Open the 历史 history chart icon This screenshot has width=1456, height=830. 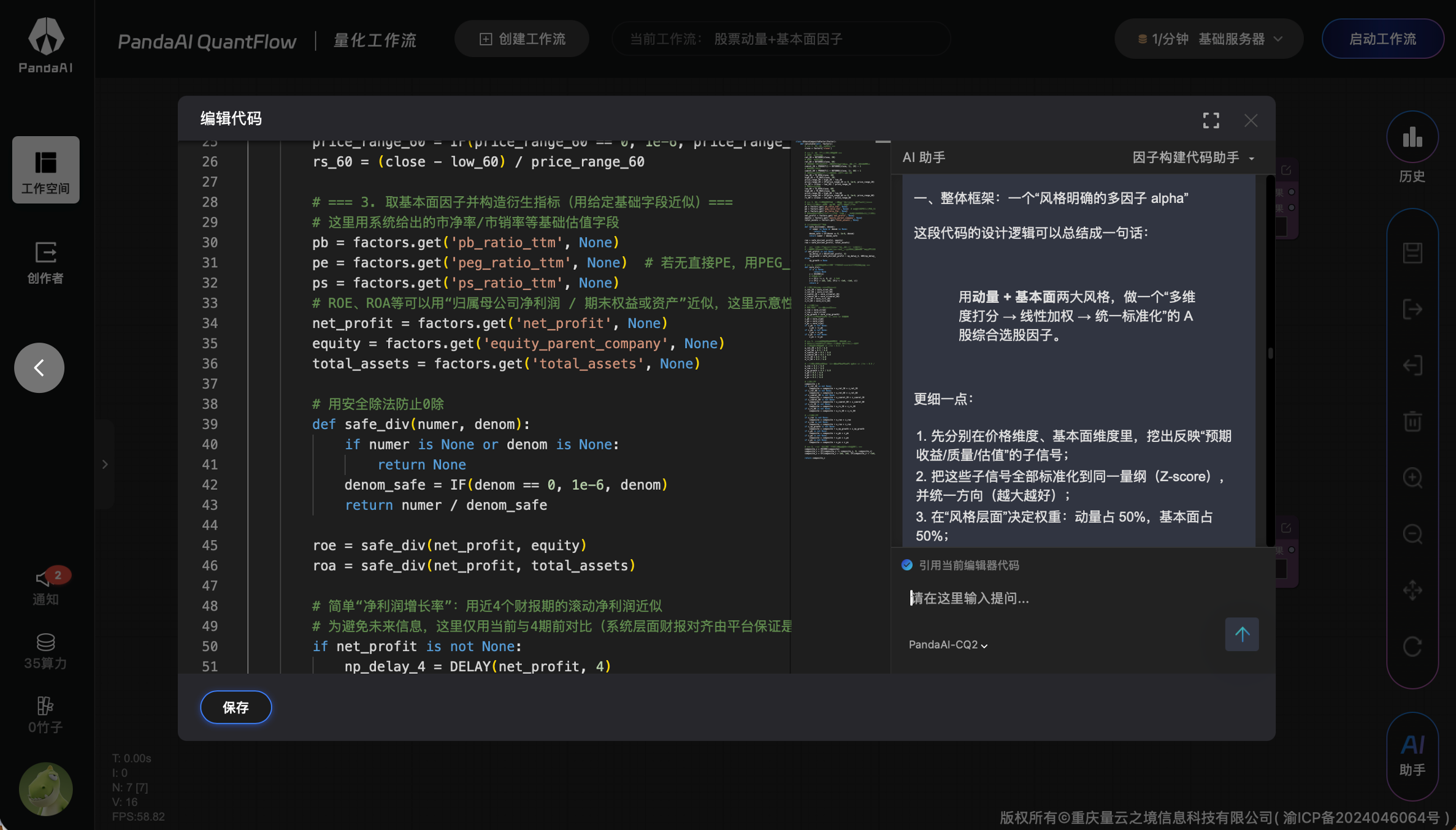point(1412,147)
